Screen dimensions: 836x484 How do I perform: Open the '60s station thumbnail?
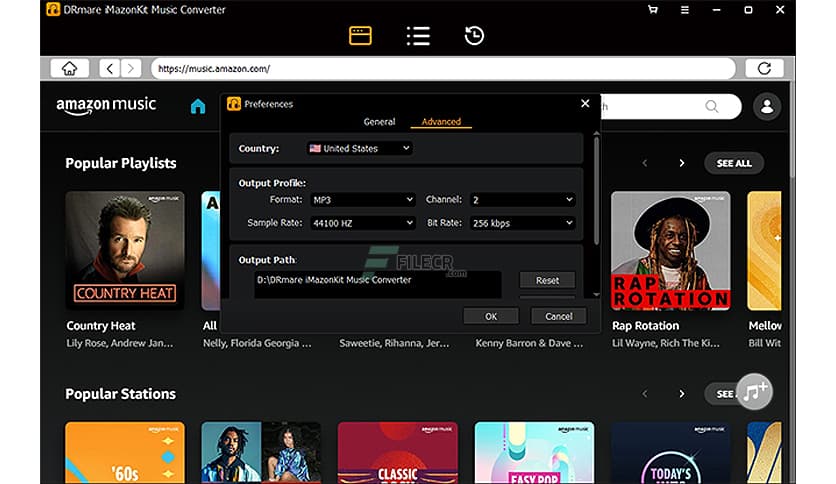[125, 453]
